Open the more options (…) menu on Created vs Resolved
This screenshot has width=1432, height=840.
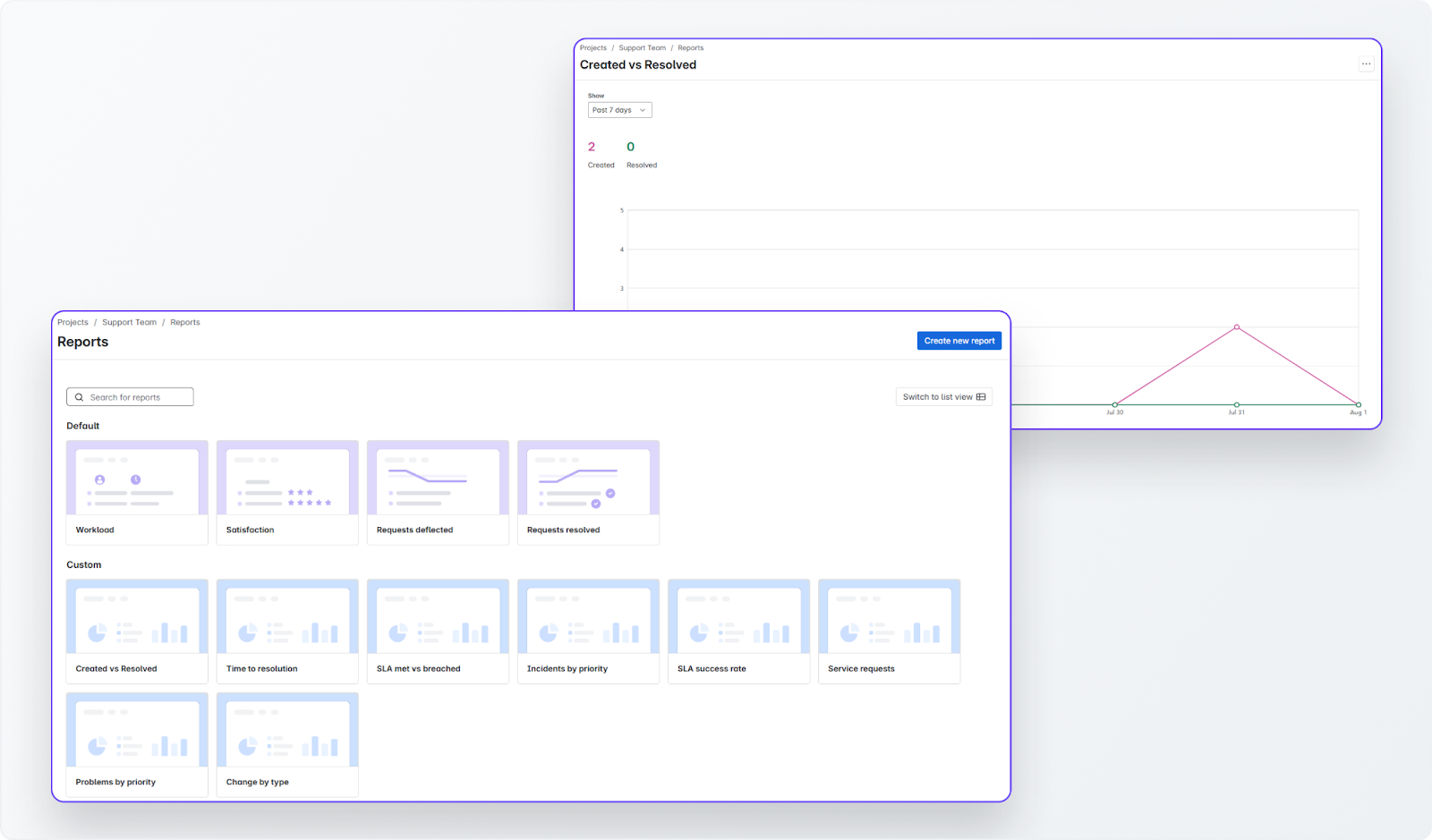tap(1367, 64)
